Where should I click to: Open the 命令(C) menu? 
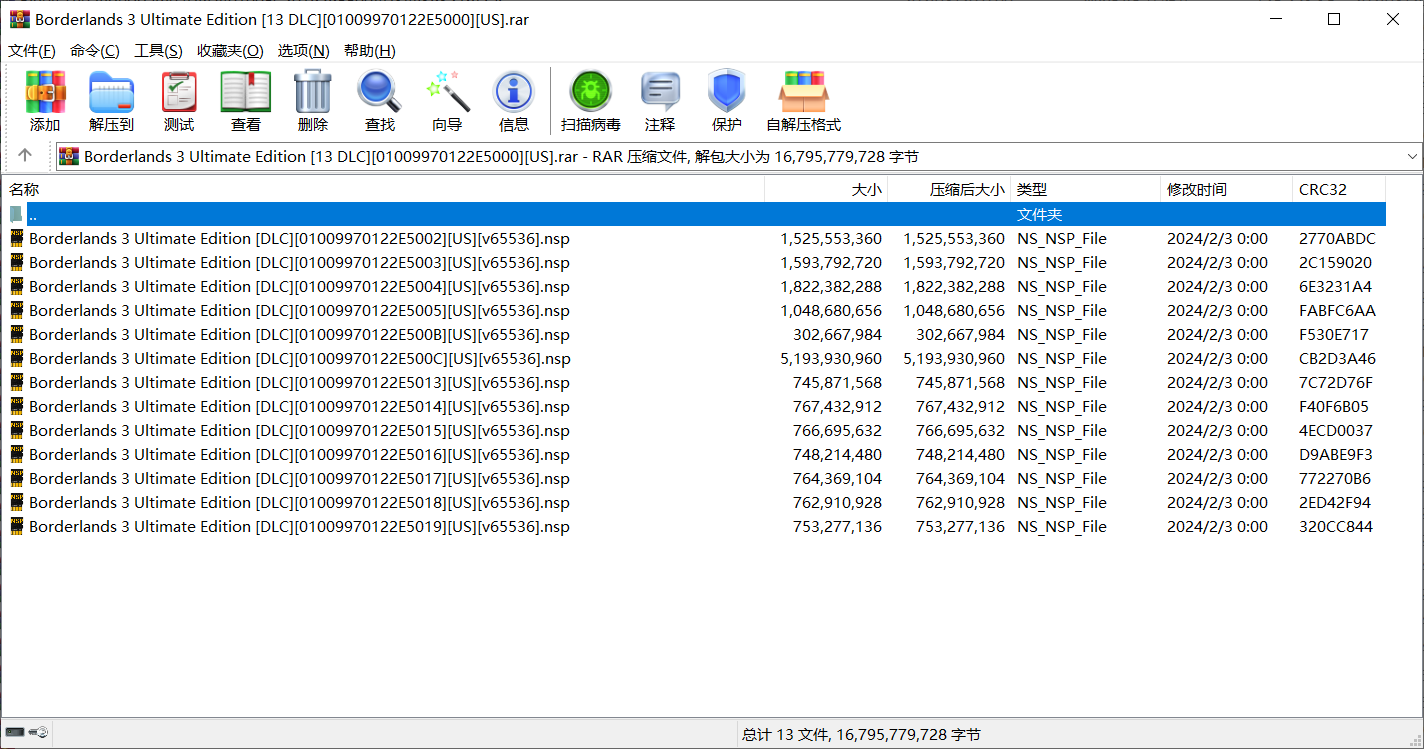[95, 51]
